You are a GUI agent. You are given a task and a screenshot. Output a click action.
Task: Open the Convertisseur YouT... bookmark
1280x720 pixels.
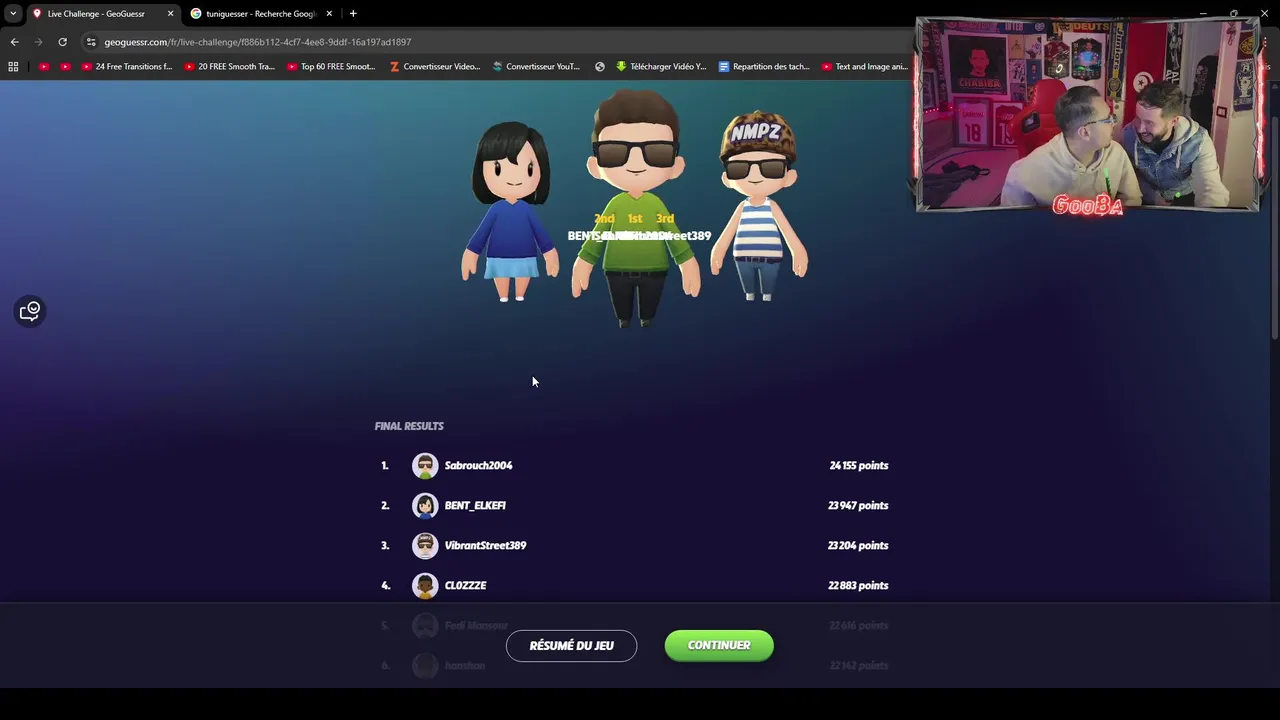tap(536, 67)
